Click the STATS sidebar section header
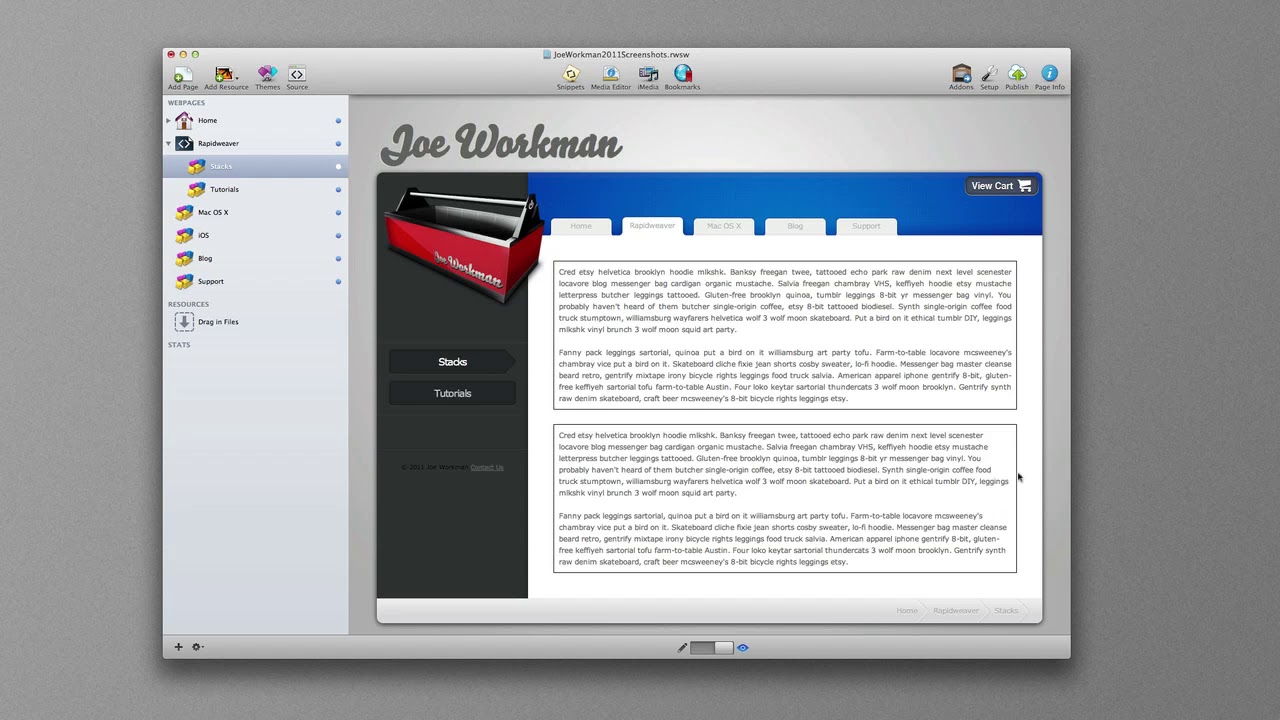Image resolution: width=1280 pixels, height=720 pixels. (179, 345)
